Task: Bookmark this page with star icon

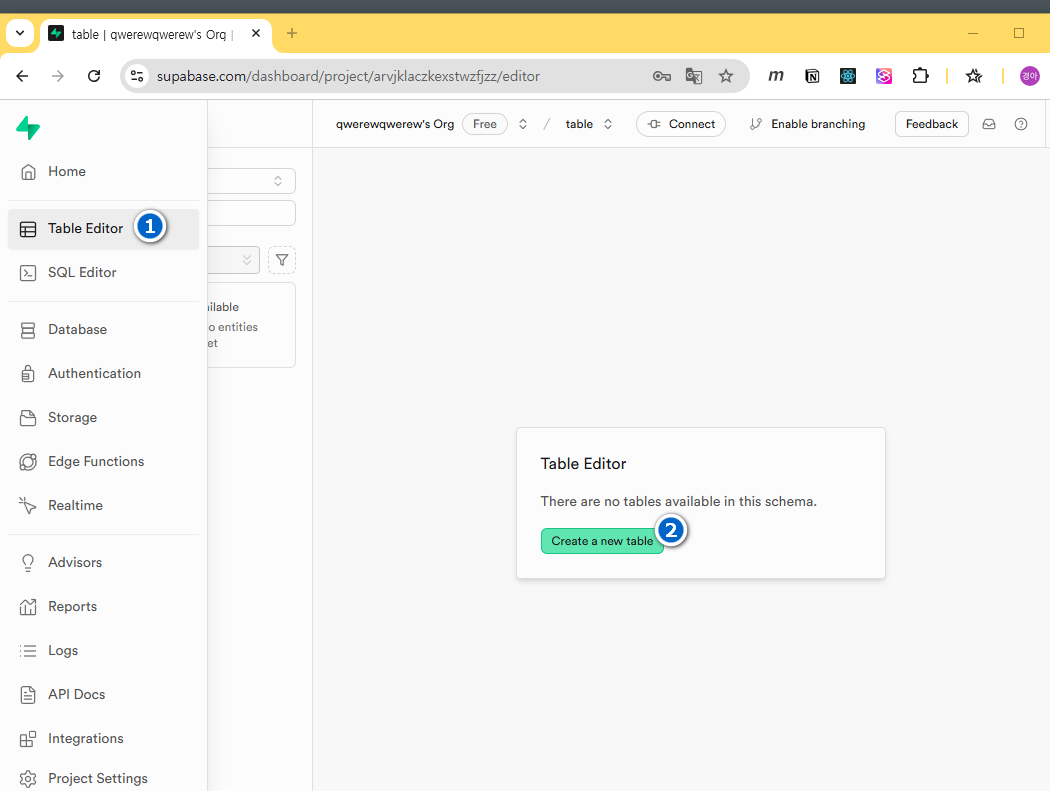Action: tap(726, 76)
